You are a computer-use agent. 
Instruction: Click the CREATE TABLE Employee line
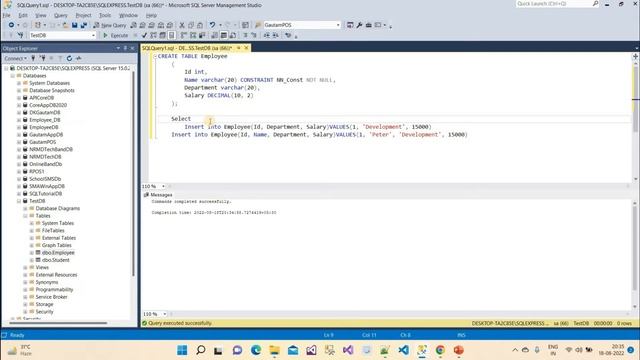pos(193,56)
